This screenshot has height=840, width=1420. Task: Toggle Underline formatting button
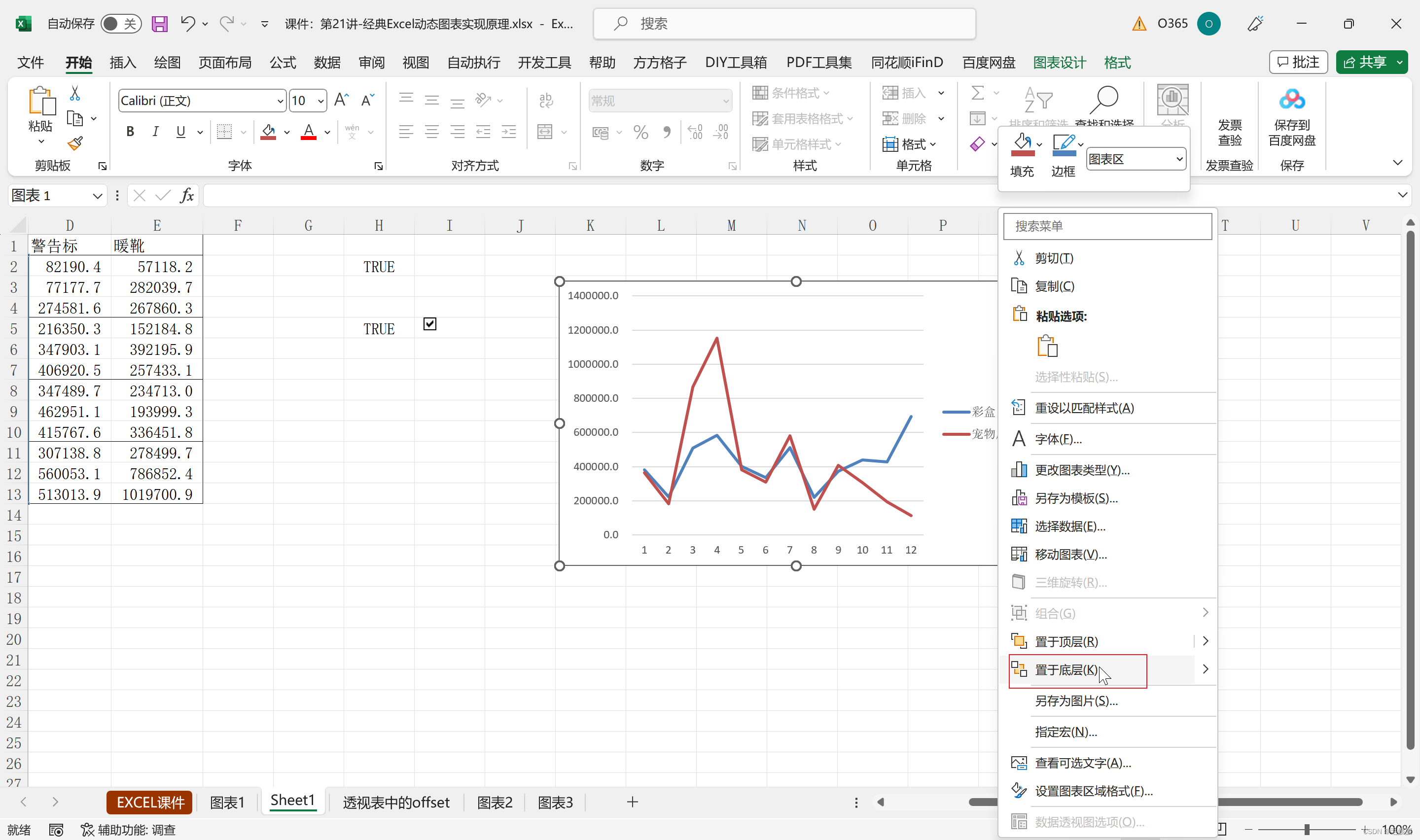tap(180, 132)
